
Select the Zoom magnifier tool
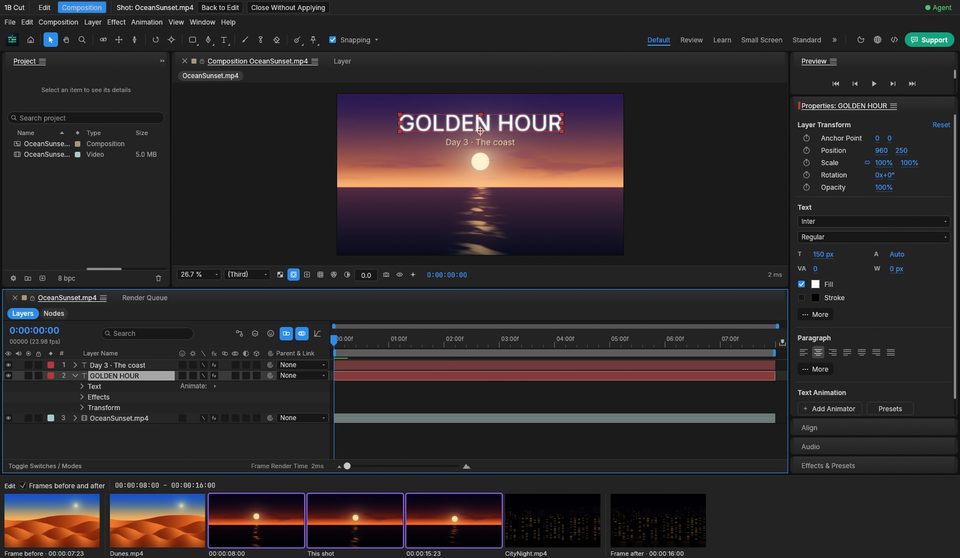pyautogui.click(x=82, y=40)
